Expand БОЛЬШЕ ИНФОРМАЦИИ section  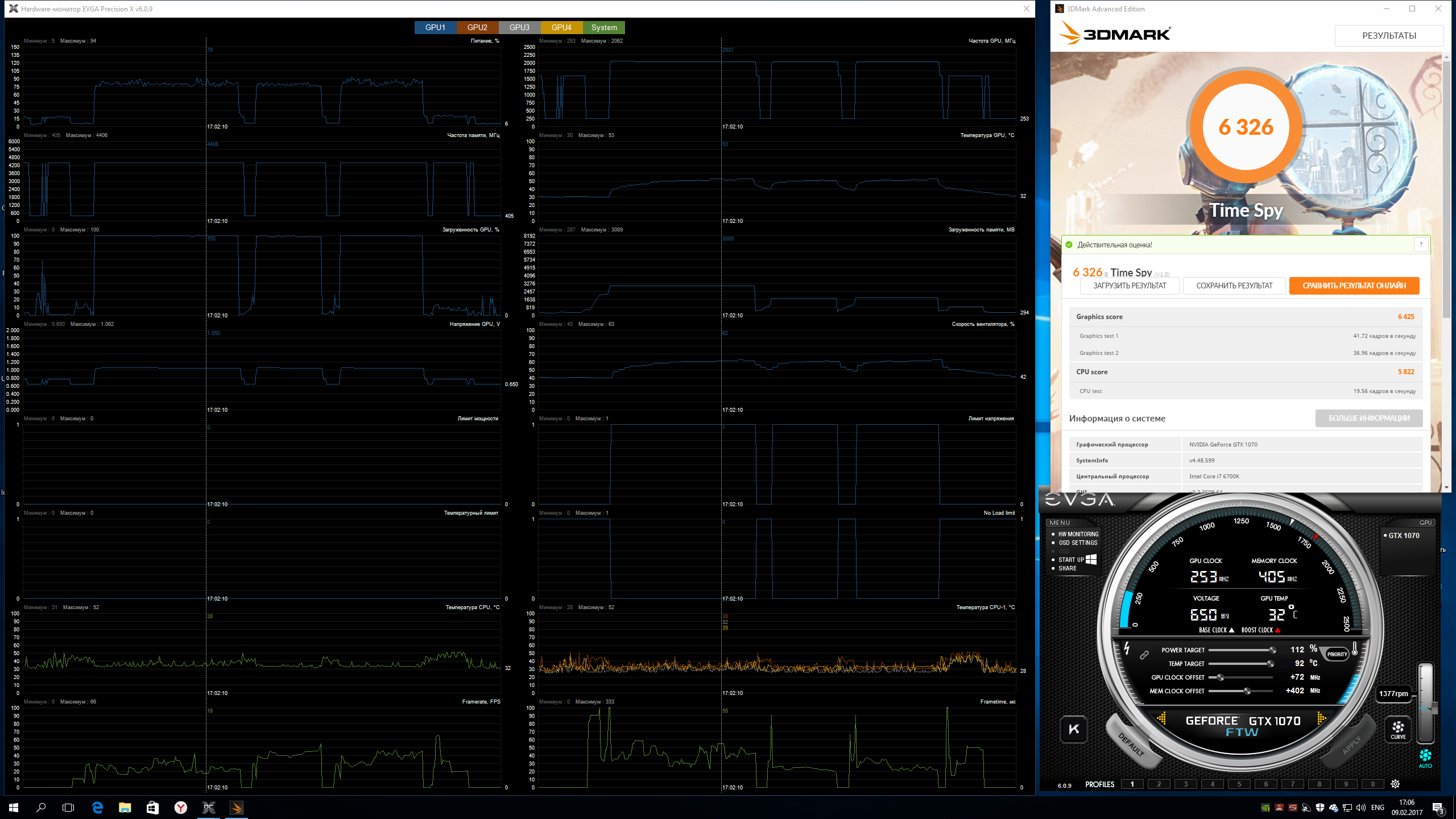coord(1368,418)
